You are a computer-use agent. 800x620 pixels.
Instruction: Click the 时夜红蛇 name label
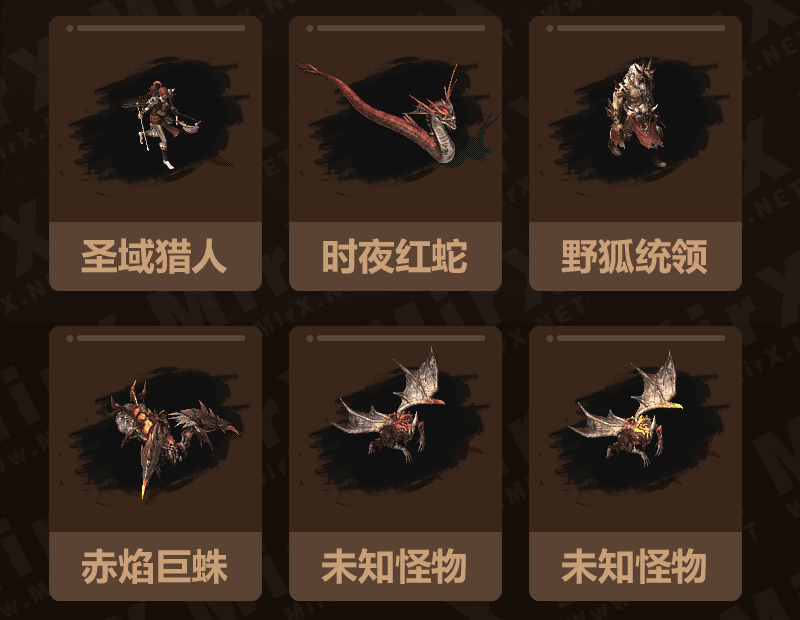(x=395, y=257)
